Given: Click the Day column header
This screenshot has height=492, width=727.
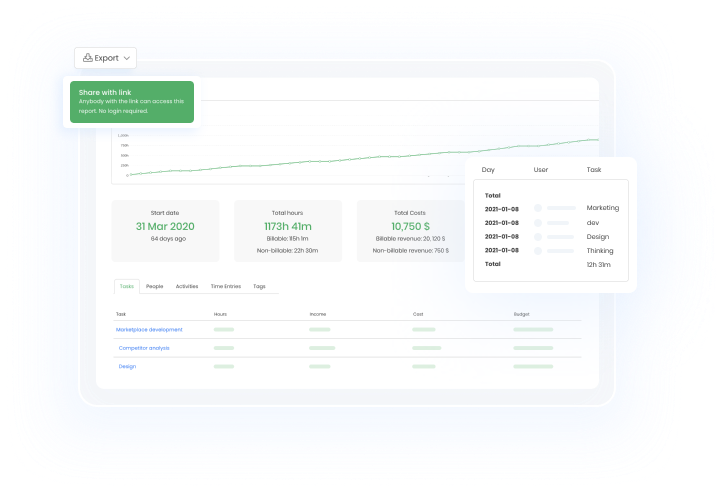Looking at the screenshot, I should 488,170.
